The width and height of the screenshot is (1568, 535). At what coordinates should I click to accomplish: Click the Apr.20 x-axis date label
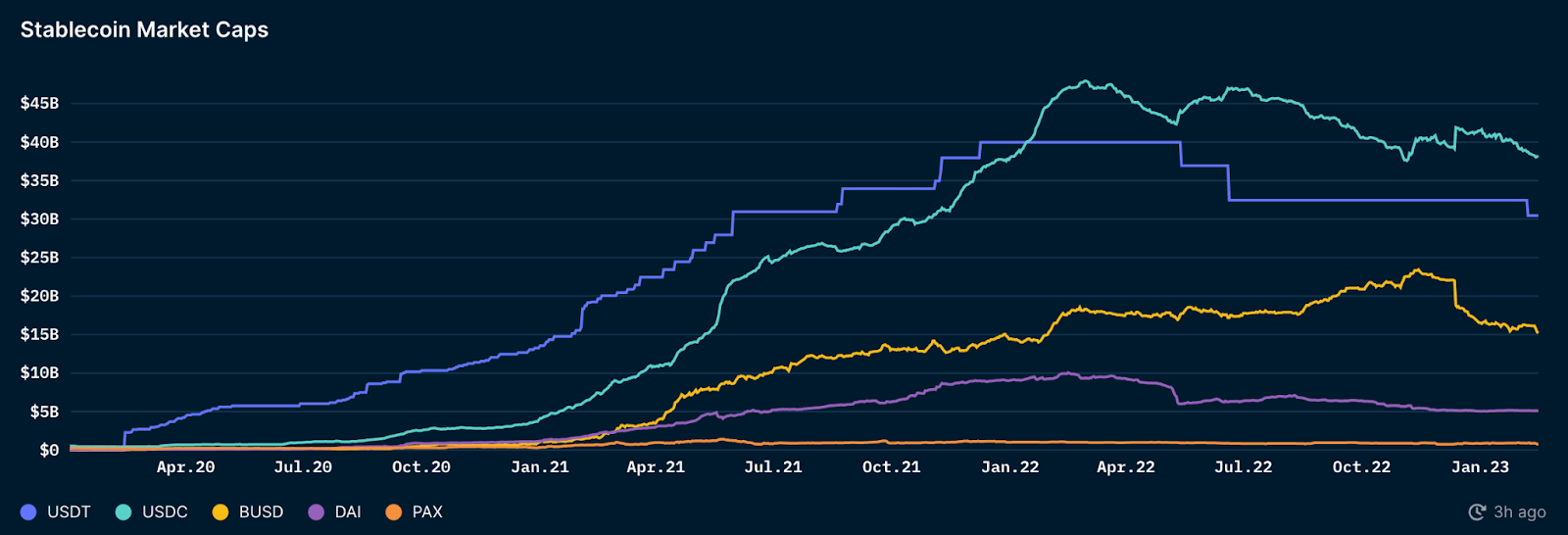(x=185, y=467)
